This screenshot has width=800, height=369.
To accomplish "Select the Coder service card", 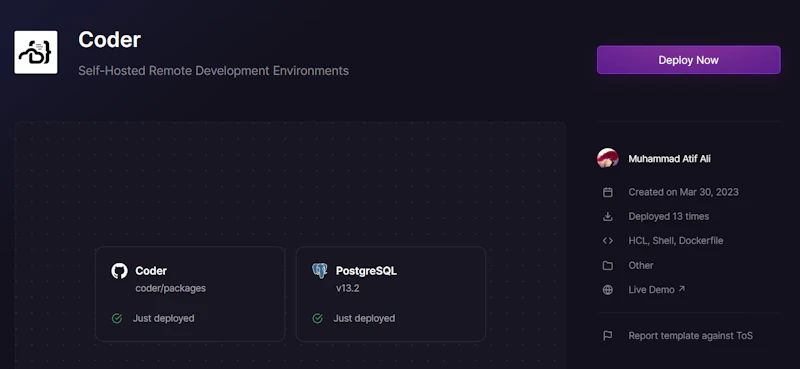I will click(x=190, y=294).
